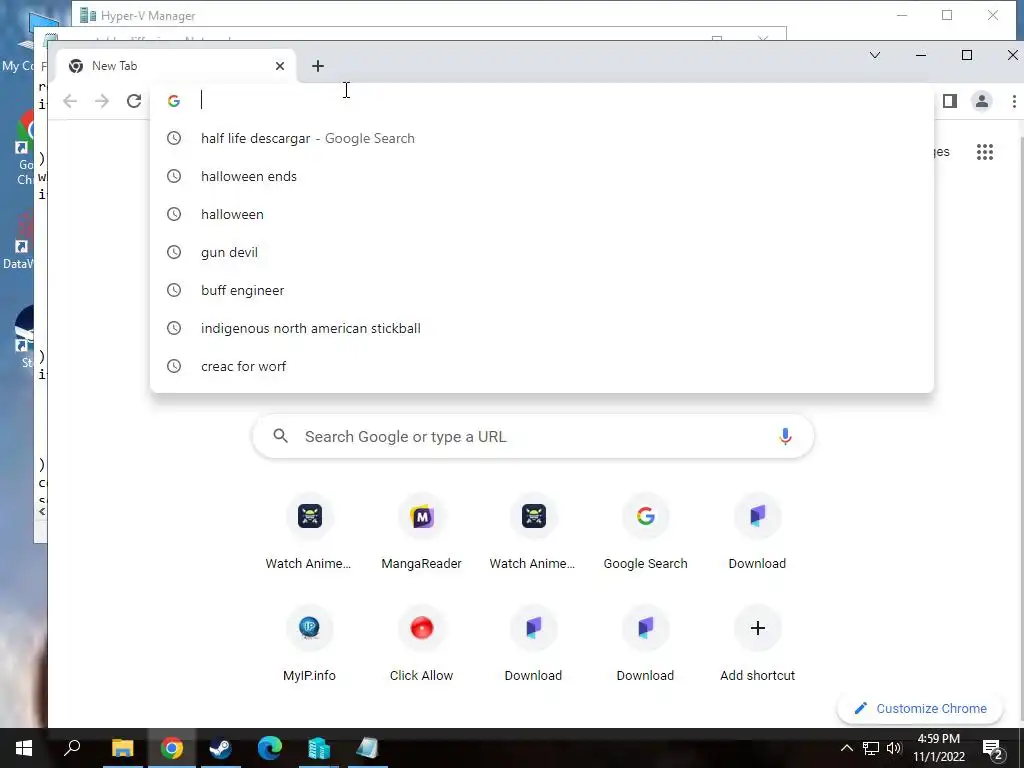Open the Google Search shortcut
Image resolution: width=1024 pixels, height=768 pixels.
pos(645,532)
